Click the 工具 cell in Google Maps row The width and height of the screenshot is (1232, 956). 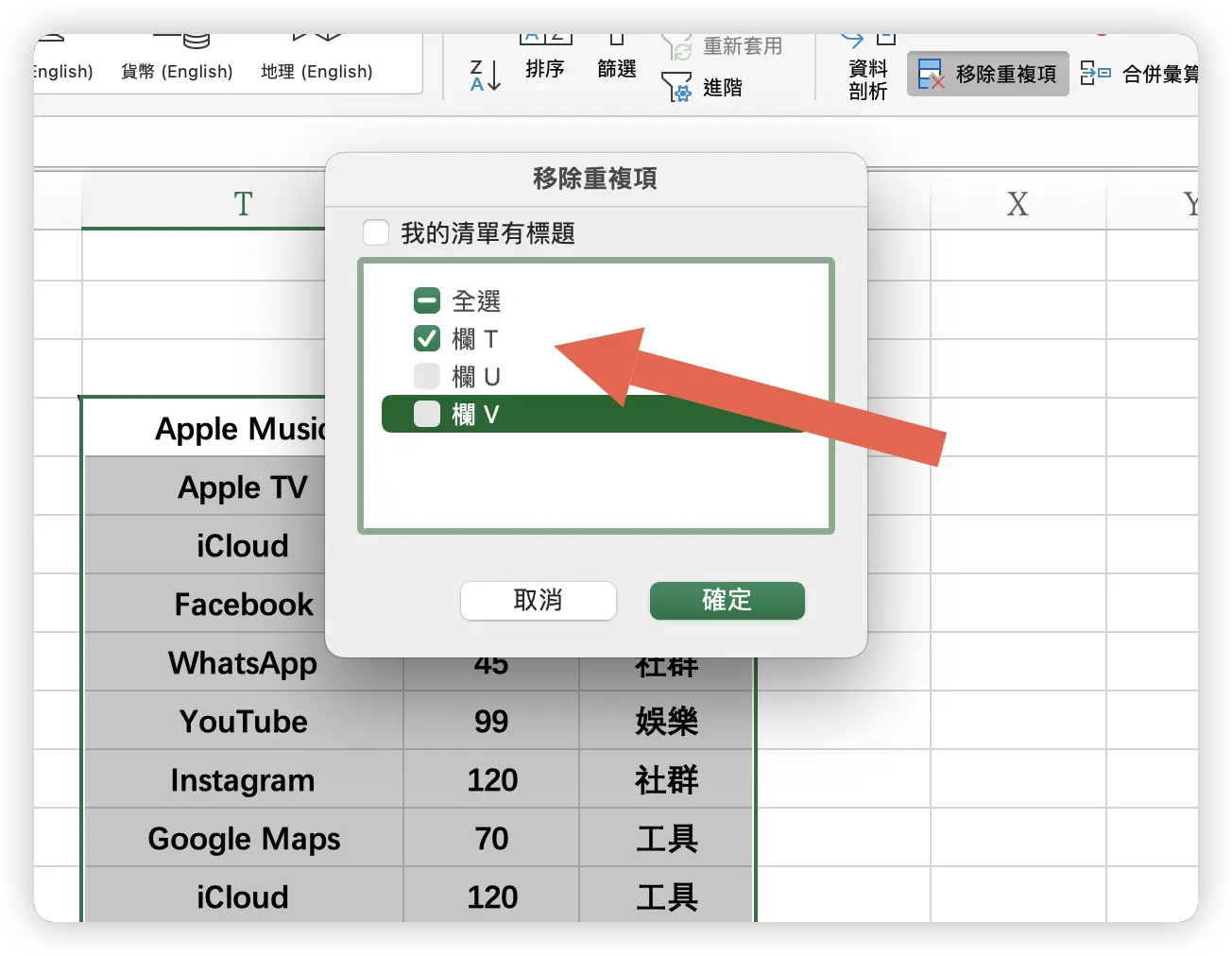666,839
